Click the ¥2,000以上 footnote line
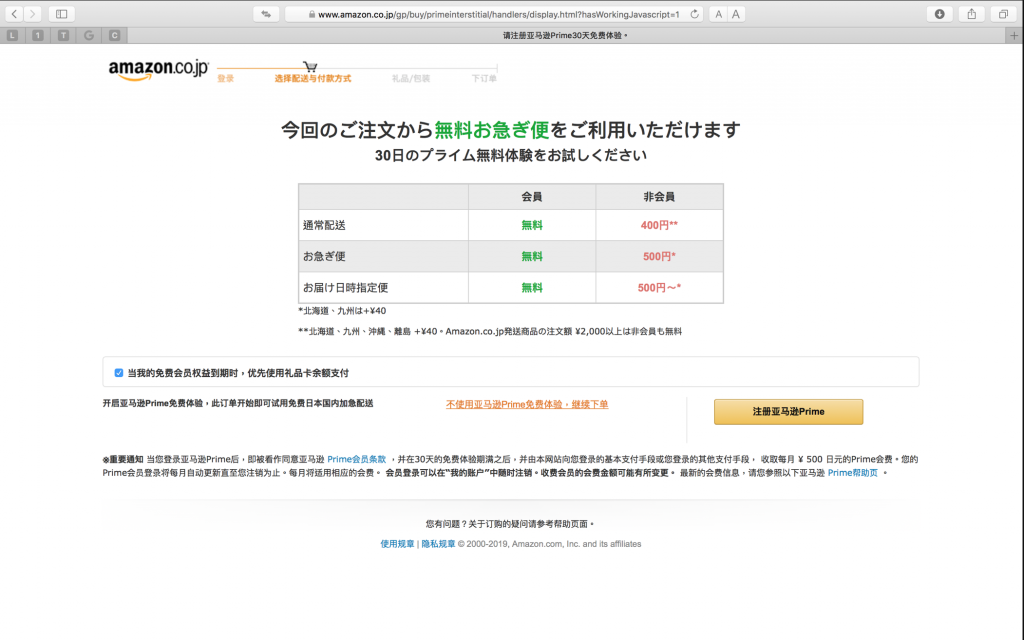This screenshot has width=1024, height=640. tap(490, 331)
